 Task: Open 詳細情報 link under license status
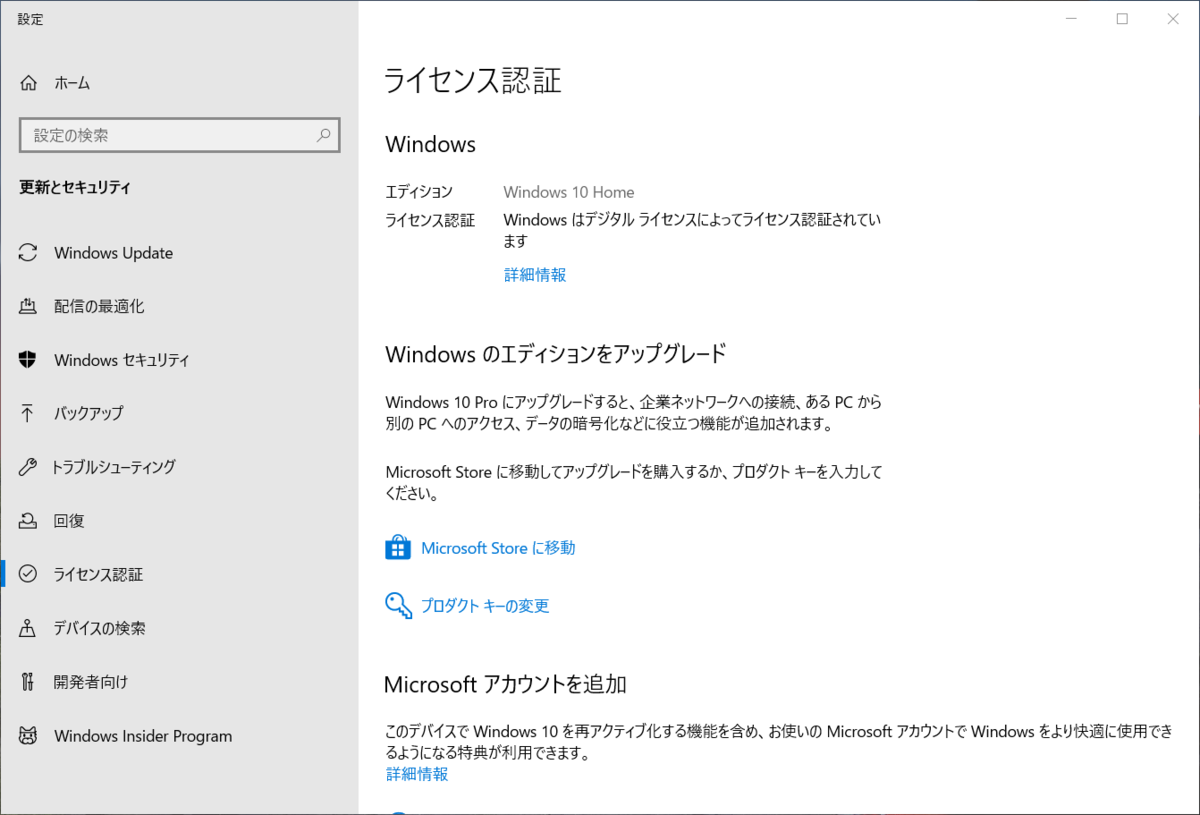[x=535, y=274]
